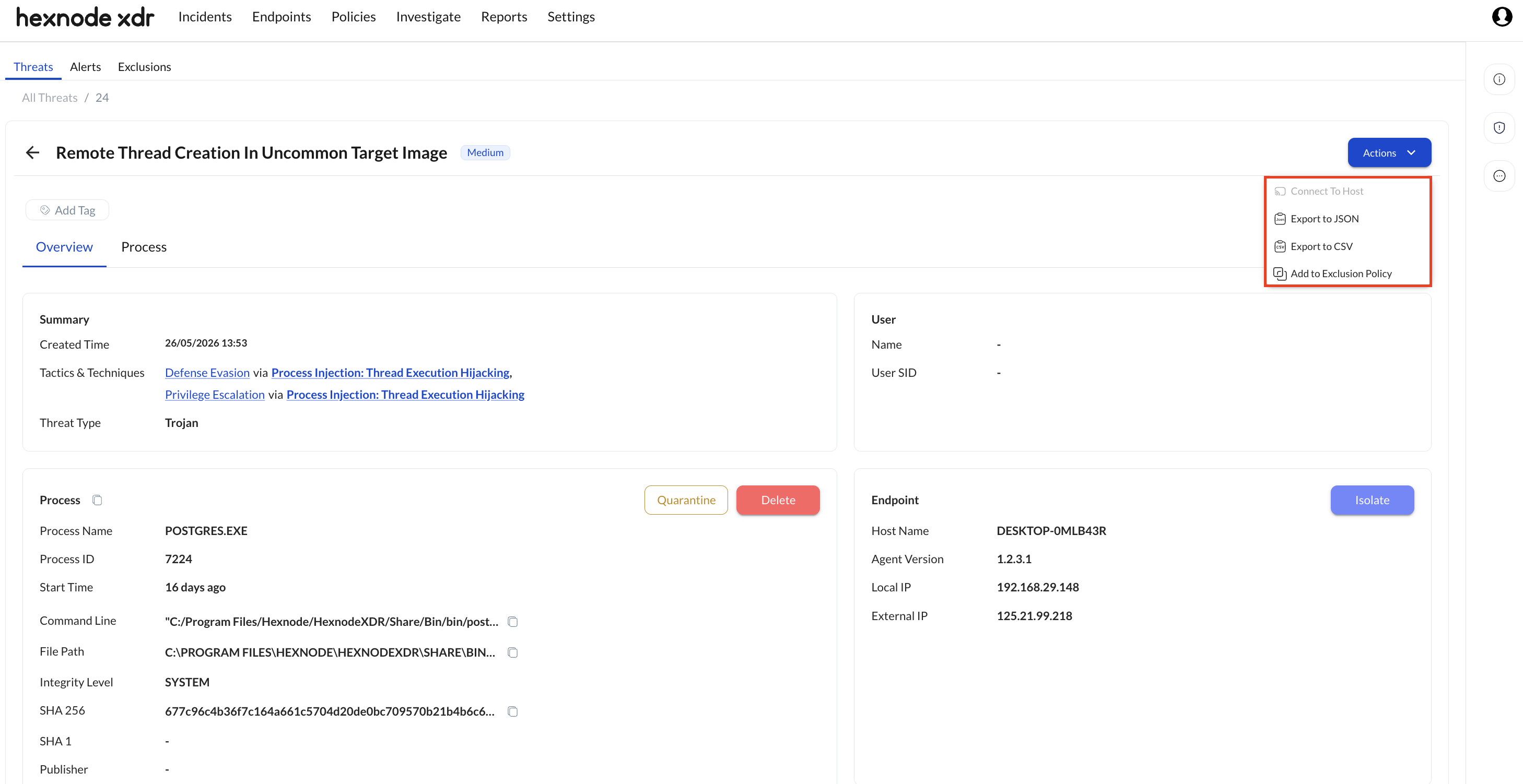Screen dimensions: 1523x784
Task: Open the hexnode xdr logo home
Action: click(x=85, y=17)
